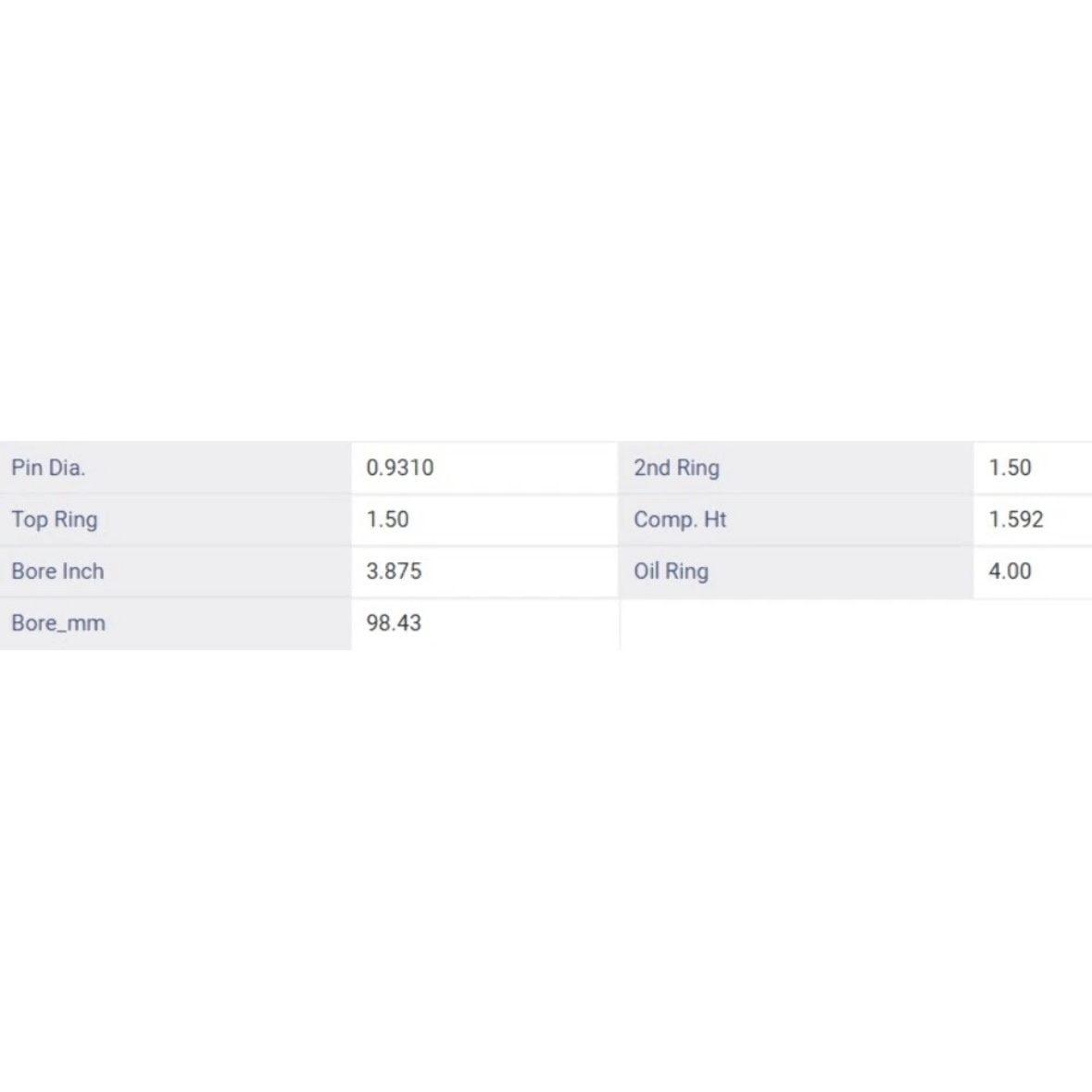Click the Oil Ring label
This screenshot has width=1092, height=1092.
pos(671,571)
